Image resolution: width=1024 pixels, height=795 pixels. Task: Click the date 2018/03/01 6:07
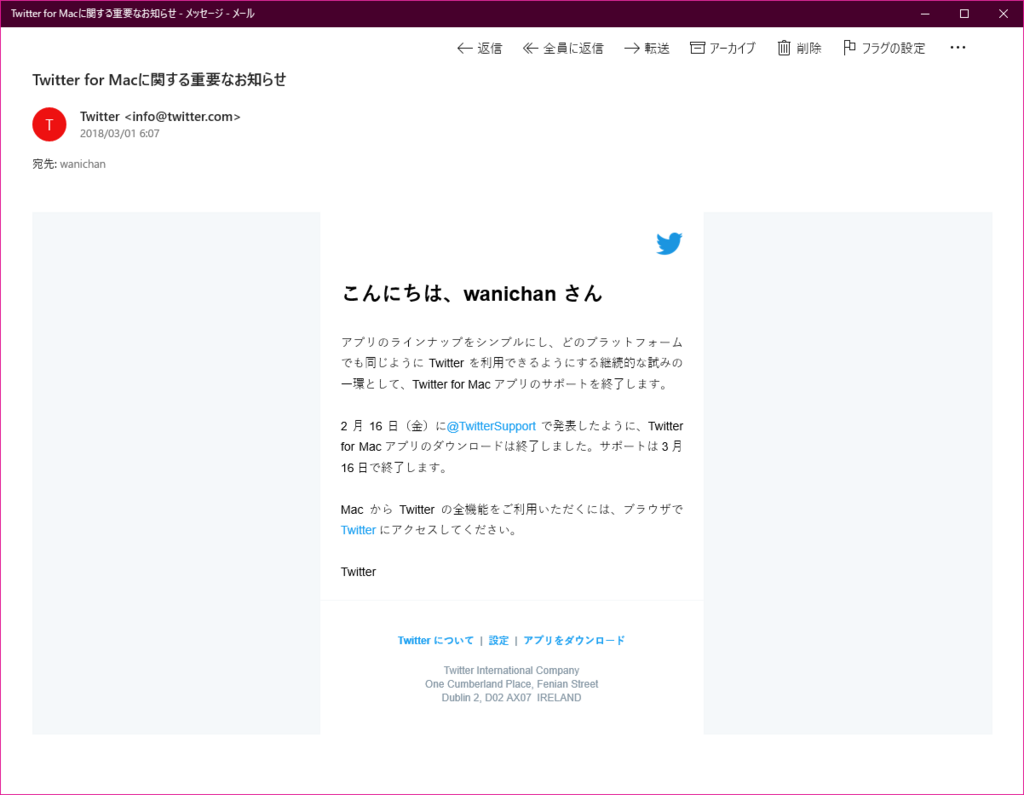[120, 133]
